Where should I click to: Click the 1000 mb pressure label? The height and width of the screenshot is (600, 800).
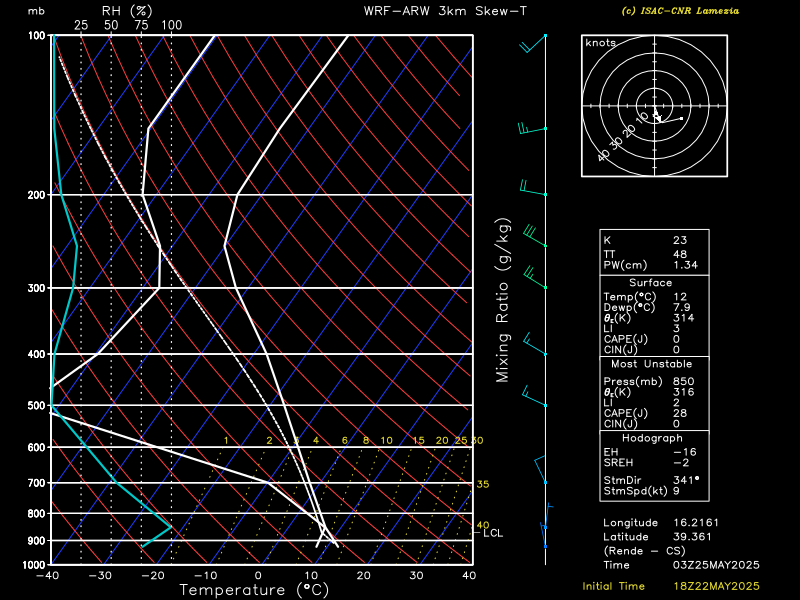pyautogui.click(x=34, y=564)
